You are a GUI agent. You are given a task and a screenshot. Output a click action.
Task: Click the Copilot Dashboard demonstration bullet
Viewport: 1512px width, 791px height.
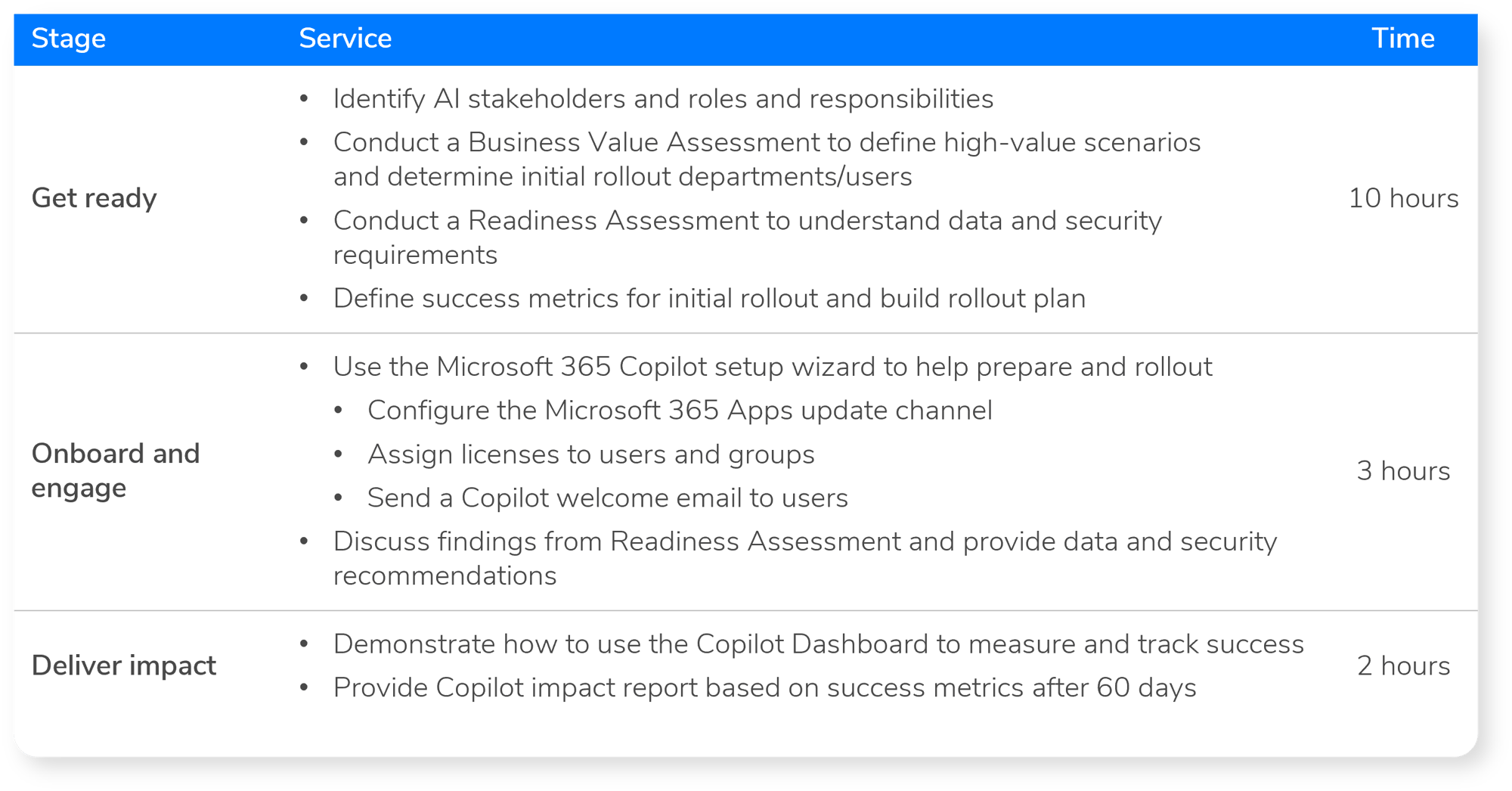[x=818, y=644]
